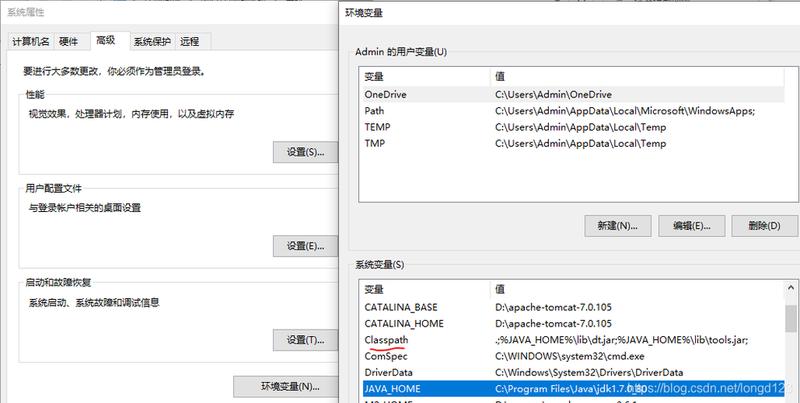This screenshot has width=800, height=403.
Task: Select the DriverData system variable
Action: coord(572,372)
